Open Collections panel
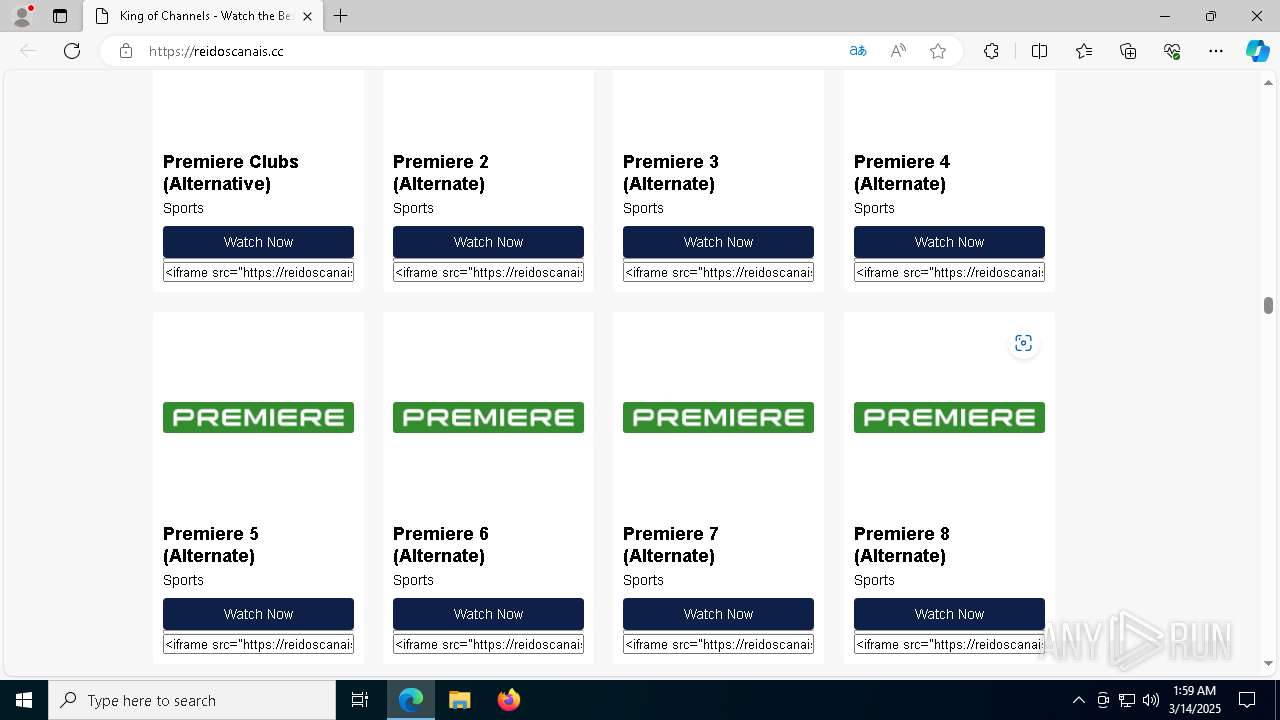 click(1128, 51)
